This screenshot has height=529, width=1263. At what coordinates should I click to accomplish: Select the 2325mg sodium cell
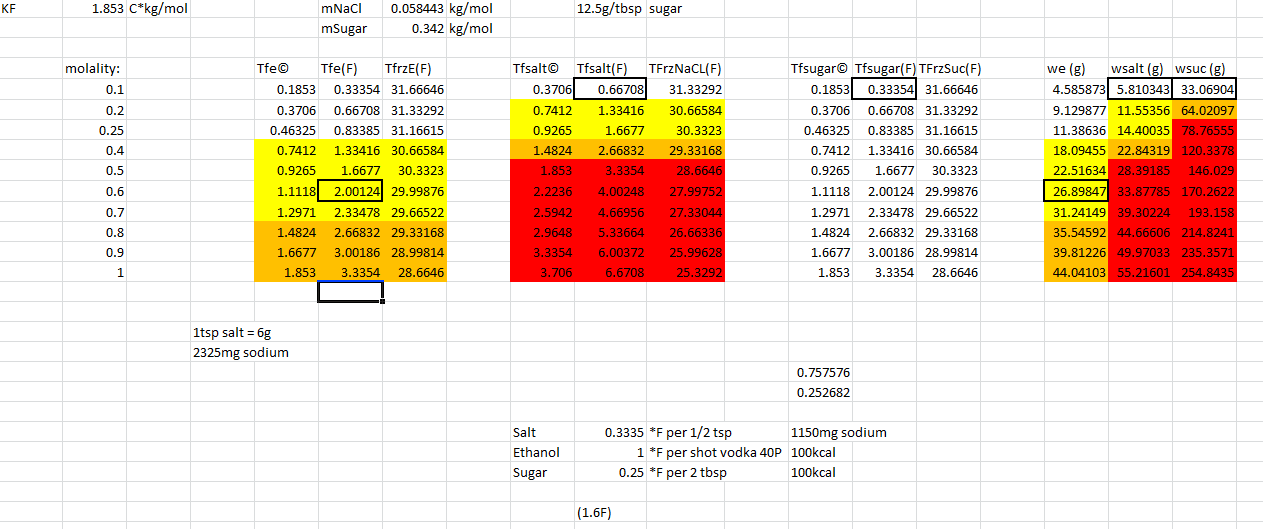pos(241,352)
